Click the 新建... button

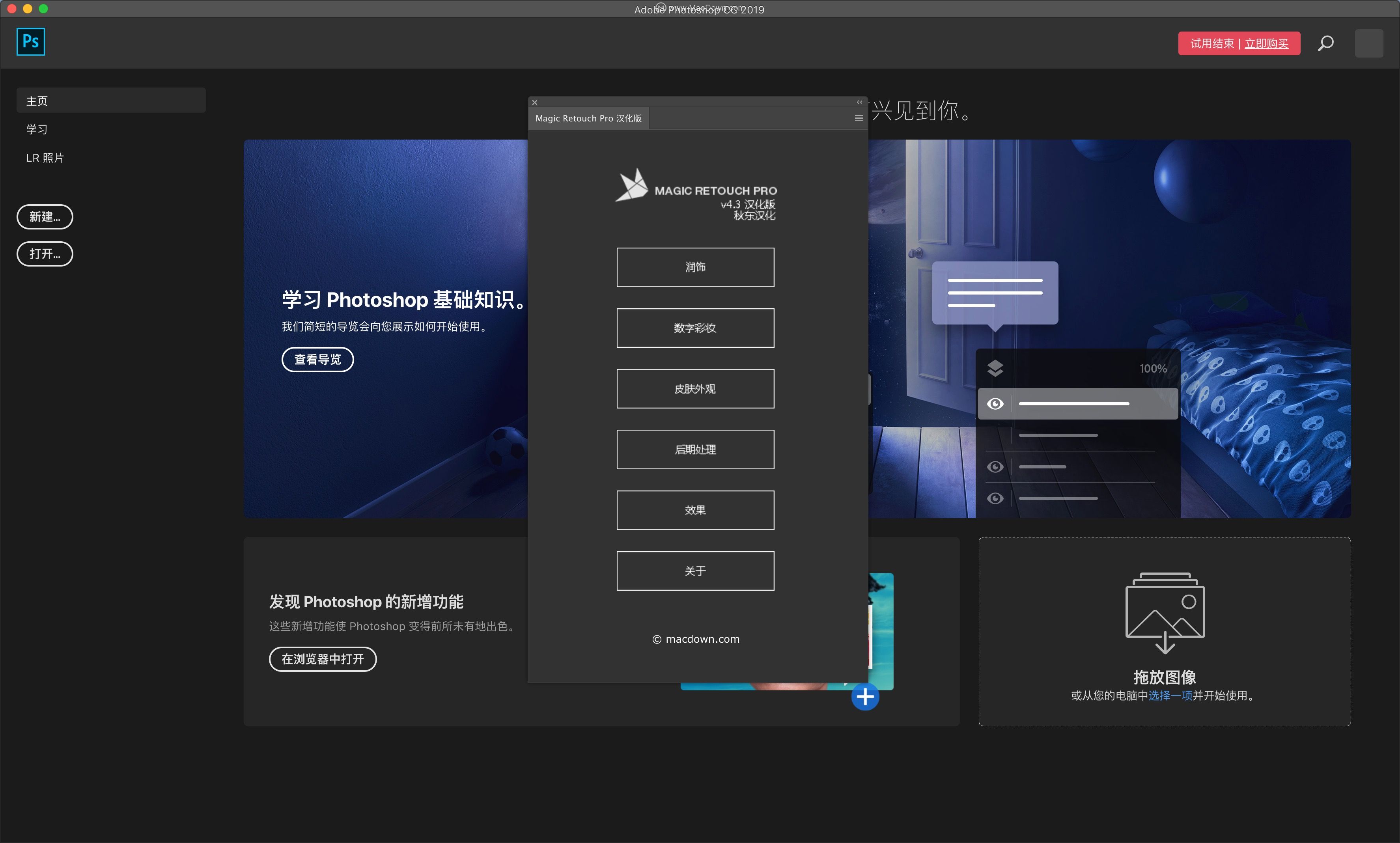point(45,217)
